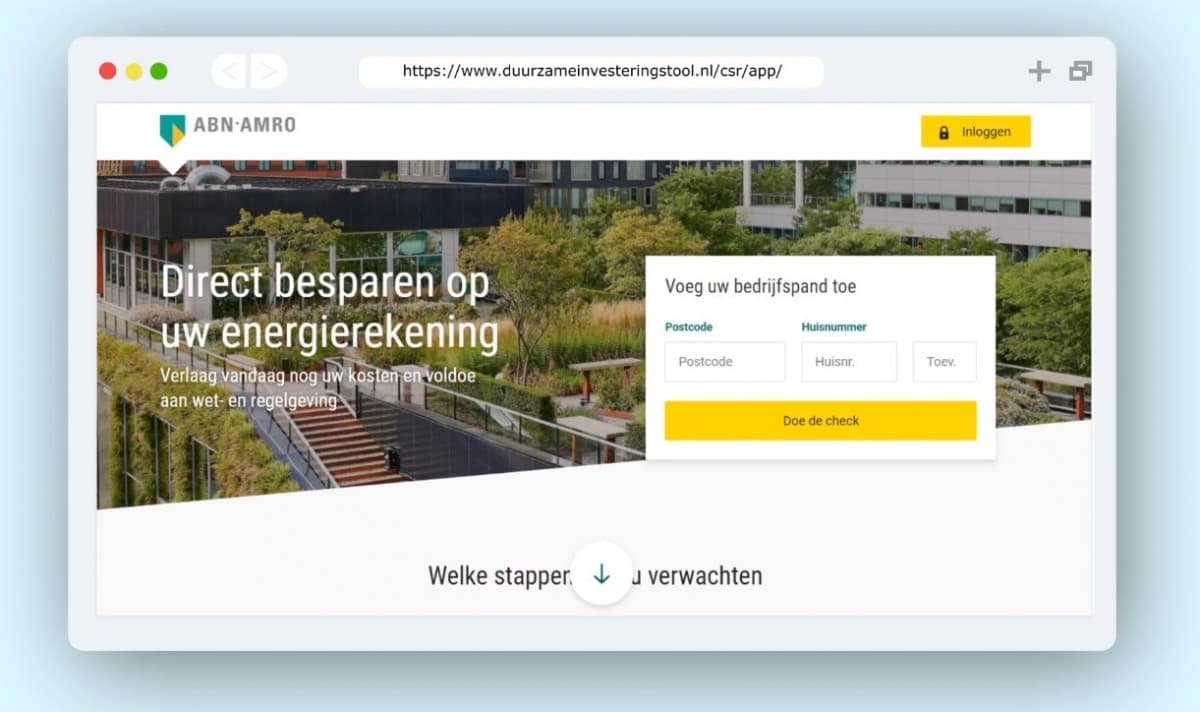Show all tabs overview icon
Screen dimensions: 1200x712
click(x=1080, y=71)
